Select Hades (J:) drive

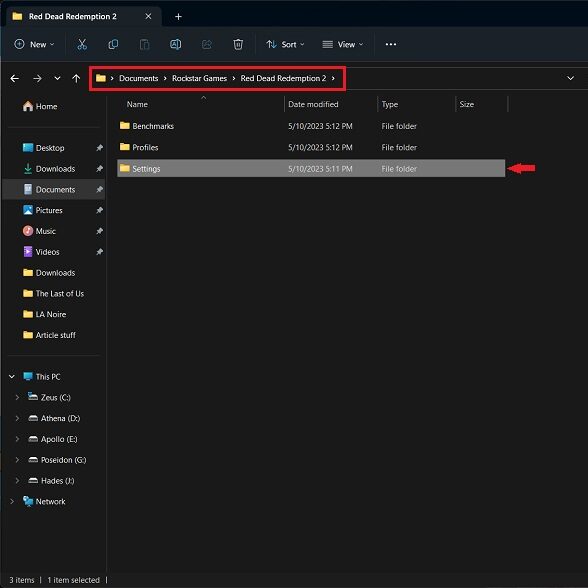(x=51, y=481)
